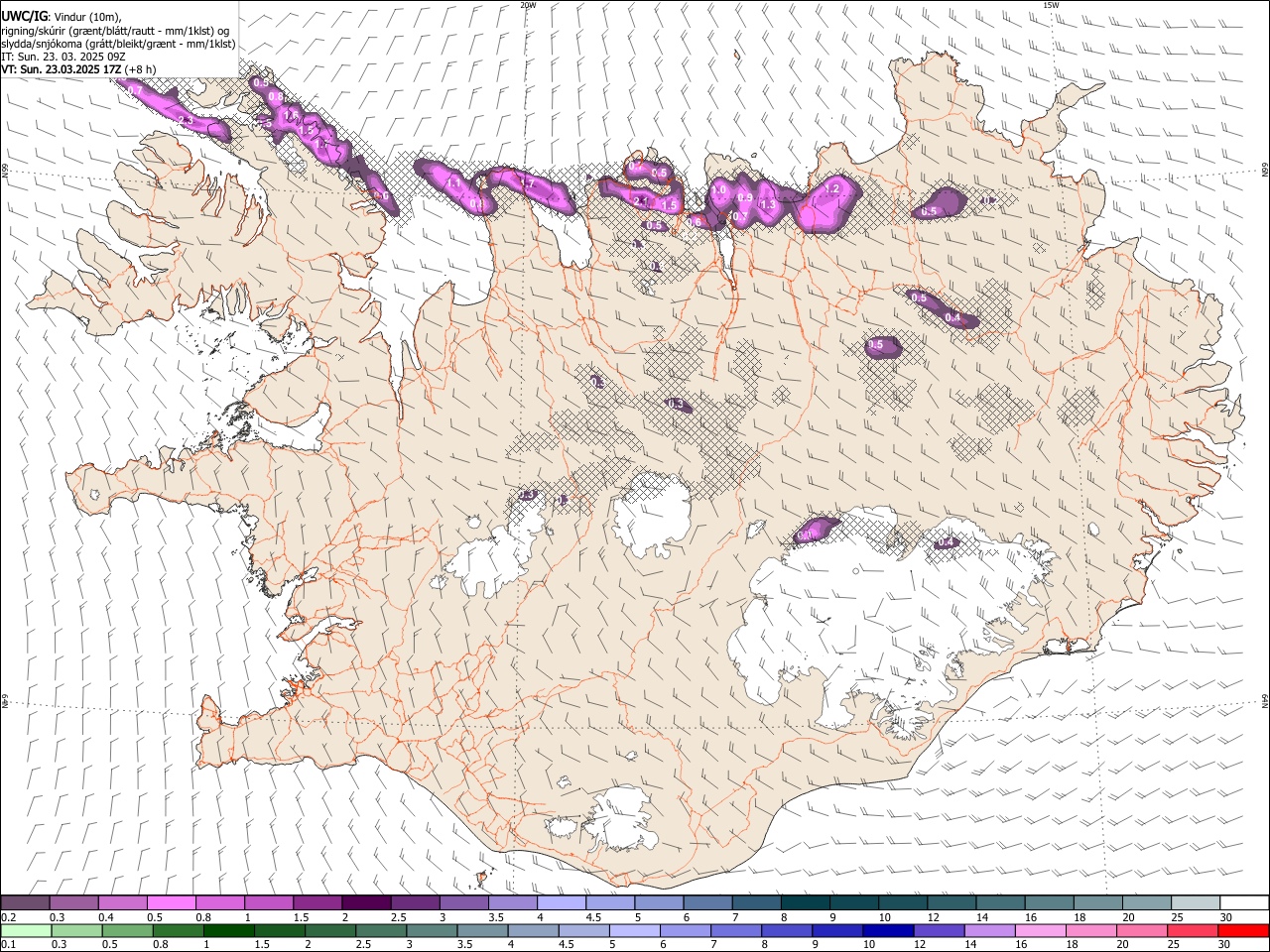
Task: Click the 'slydda/snjókoma' legend description line
Action: [118, 44]
